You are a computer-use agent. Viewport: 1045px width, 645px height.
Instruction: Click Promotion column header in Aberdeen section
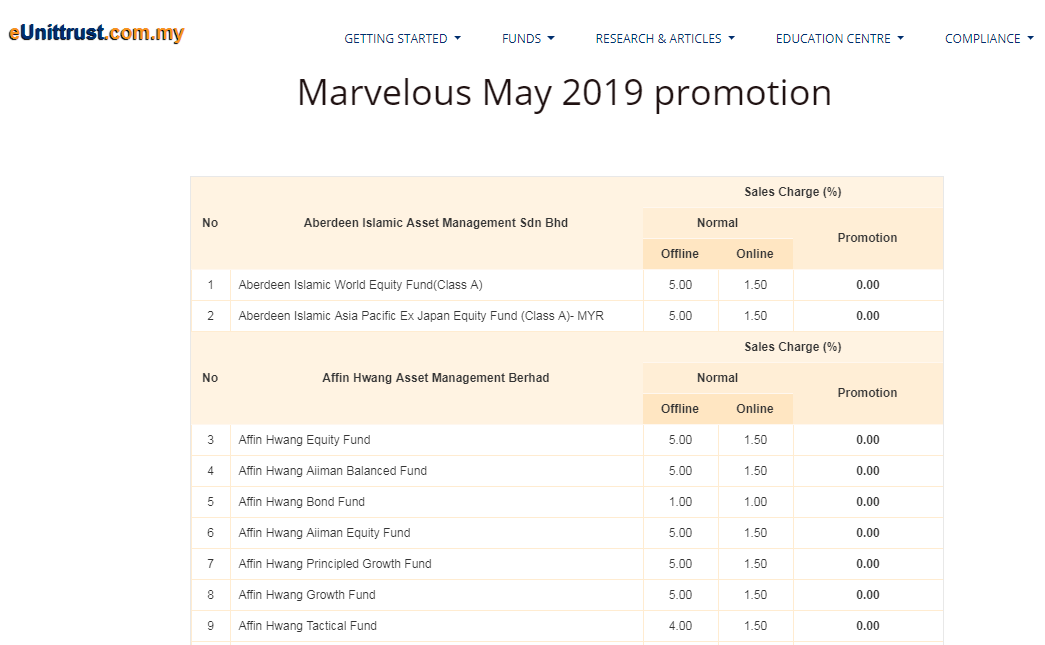pos(867,238)
